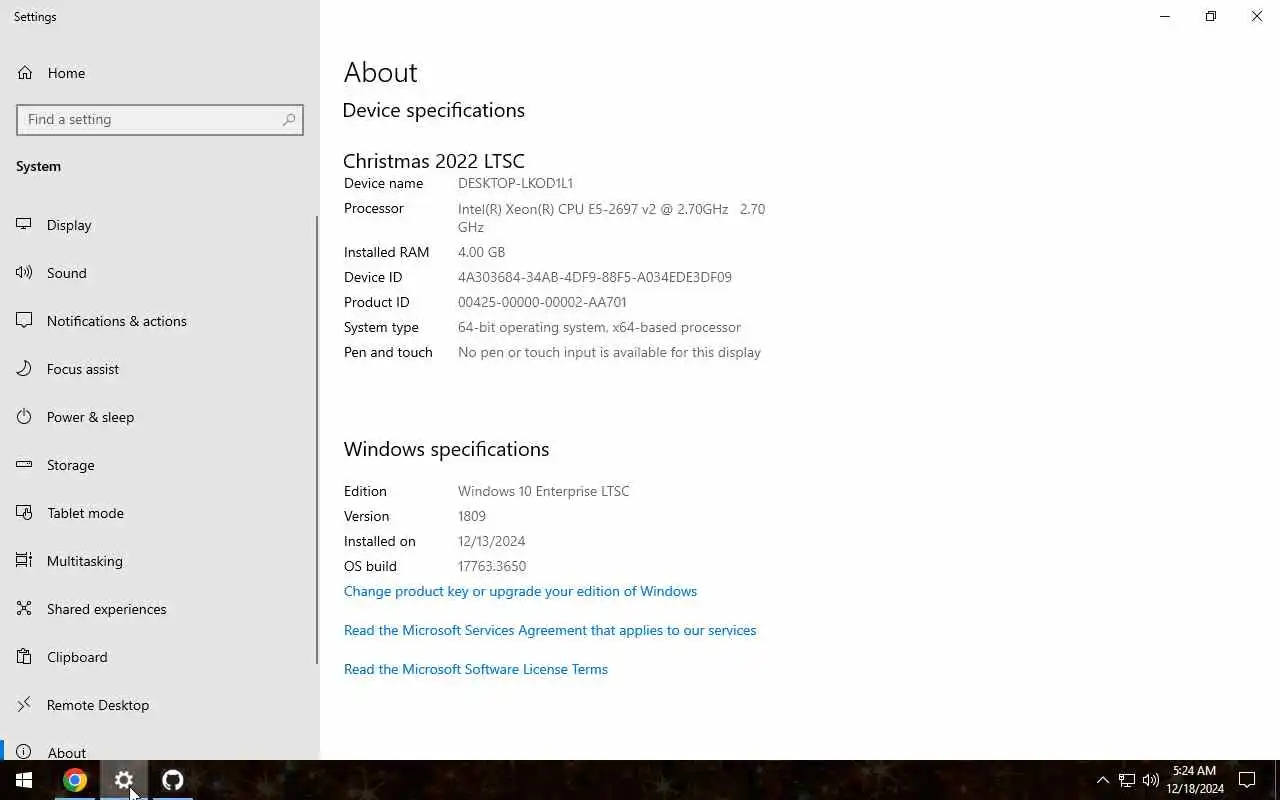Viewport: 1280px width, 800px height.
Task: Click the device name DESKTOP-LKOD1L1
Action: click(515, 183)
